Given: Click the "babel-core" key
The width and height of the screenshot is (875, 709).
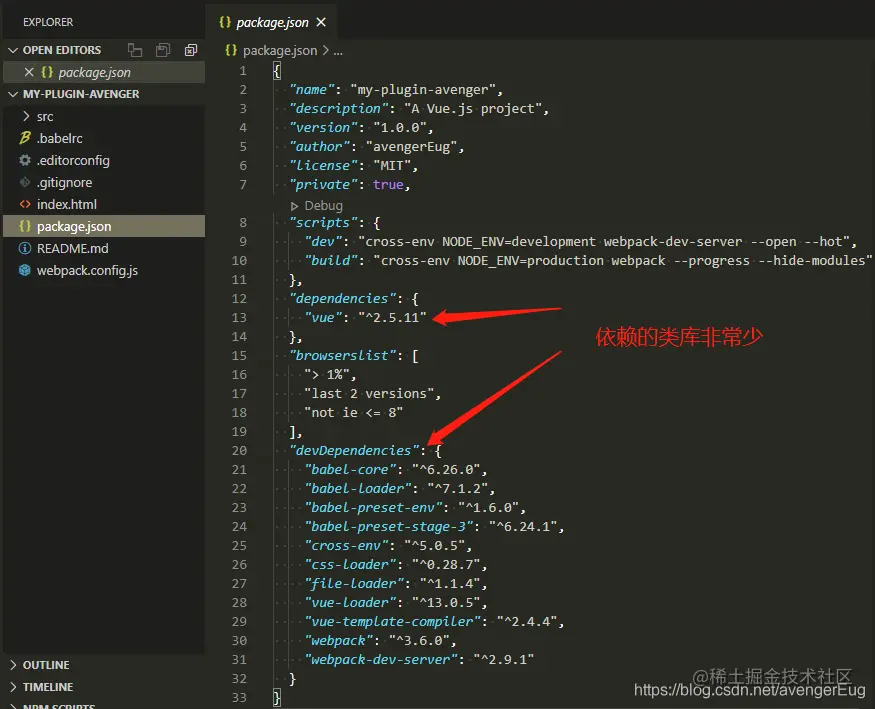Looking at the screenshot, I should pos(350,469).
